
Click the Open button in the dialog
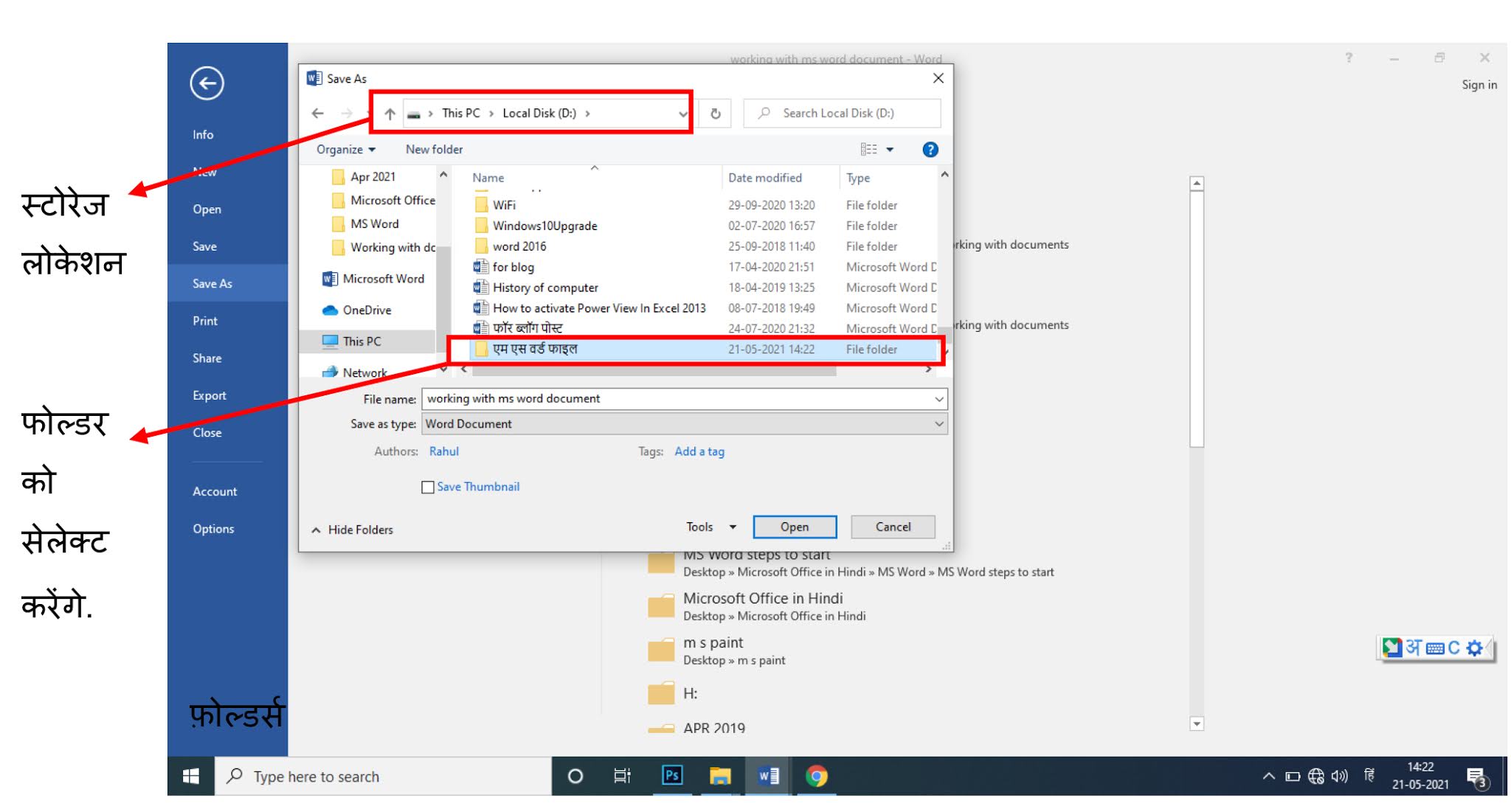794,527
